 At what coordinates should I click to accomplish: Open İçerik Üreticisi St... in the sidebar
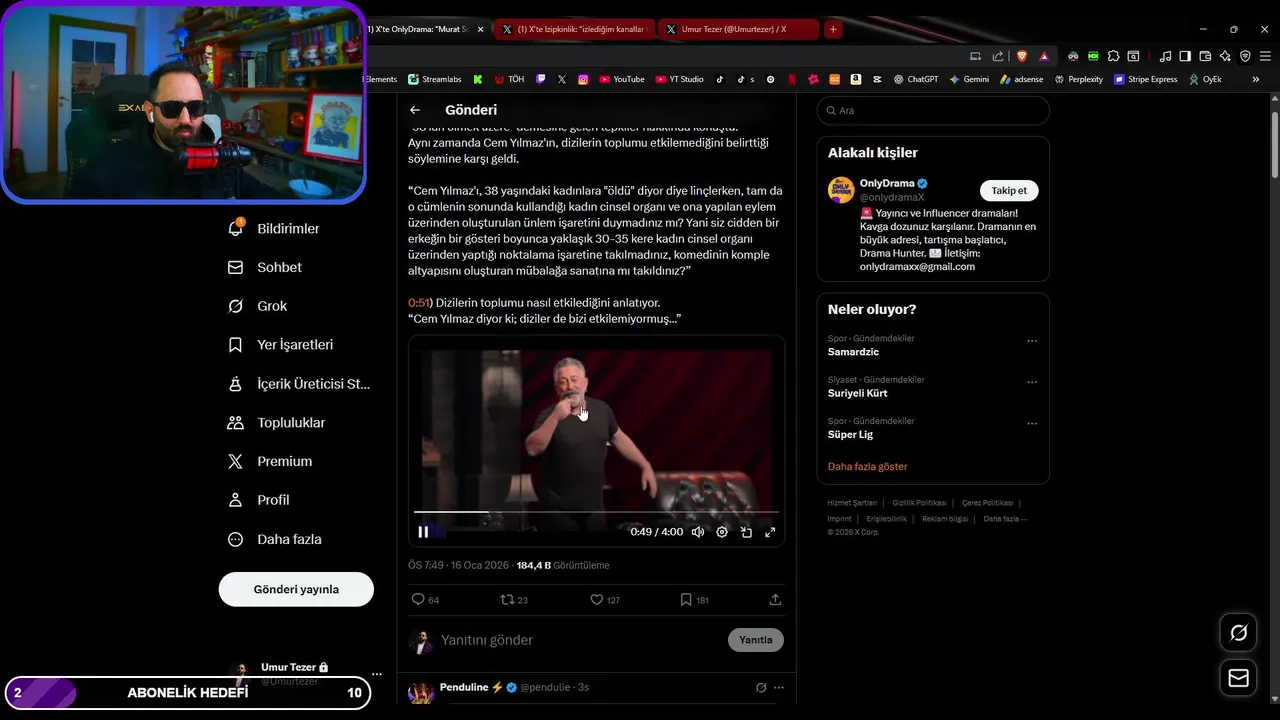[299, 384]
